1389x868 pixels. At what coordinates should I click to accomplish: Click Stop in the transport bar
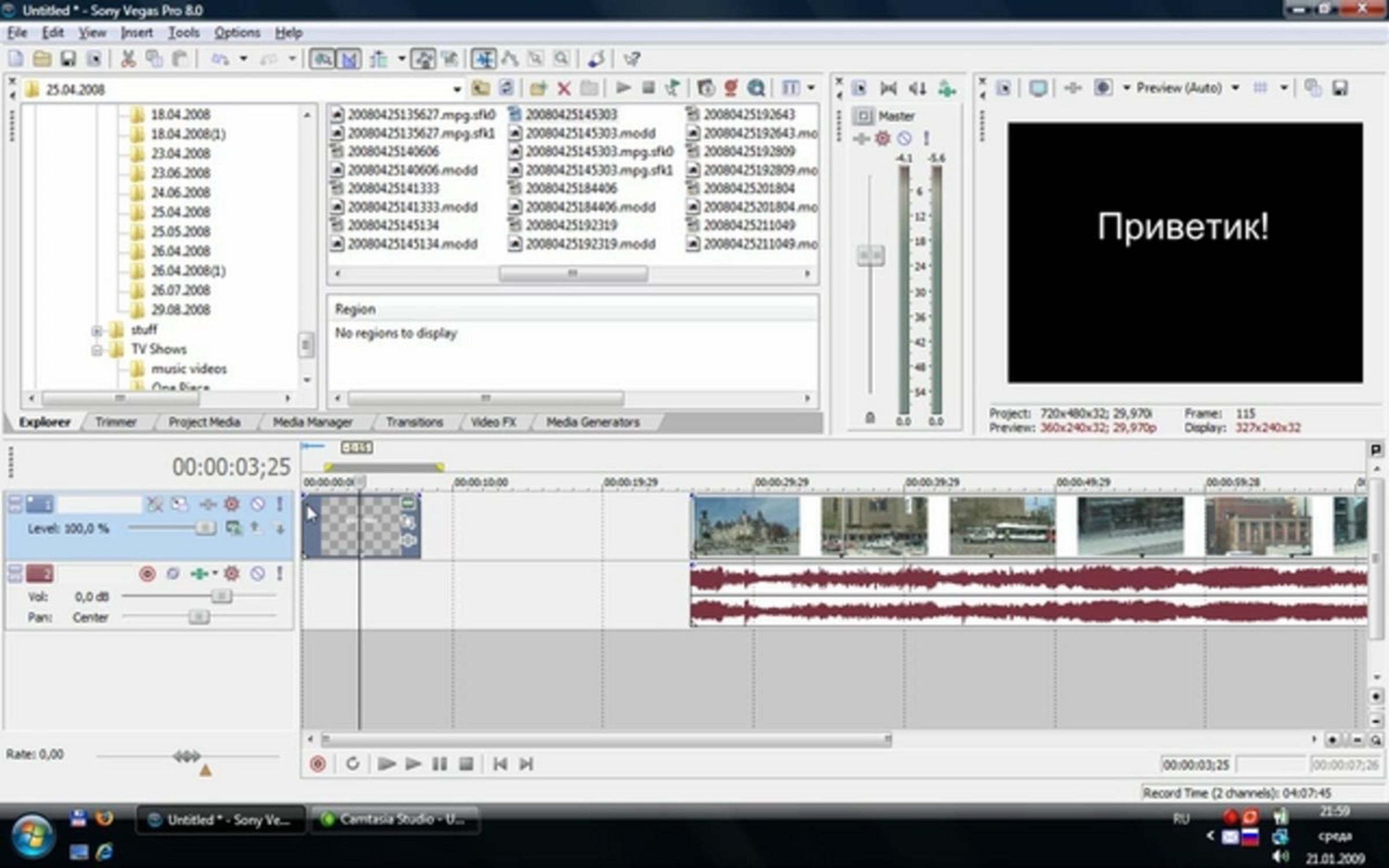pyautogui.click(x=466, y=764)
